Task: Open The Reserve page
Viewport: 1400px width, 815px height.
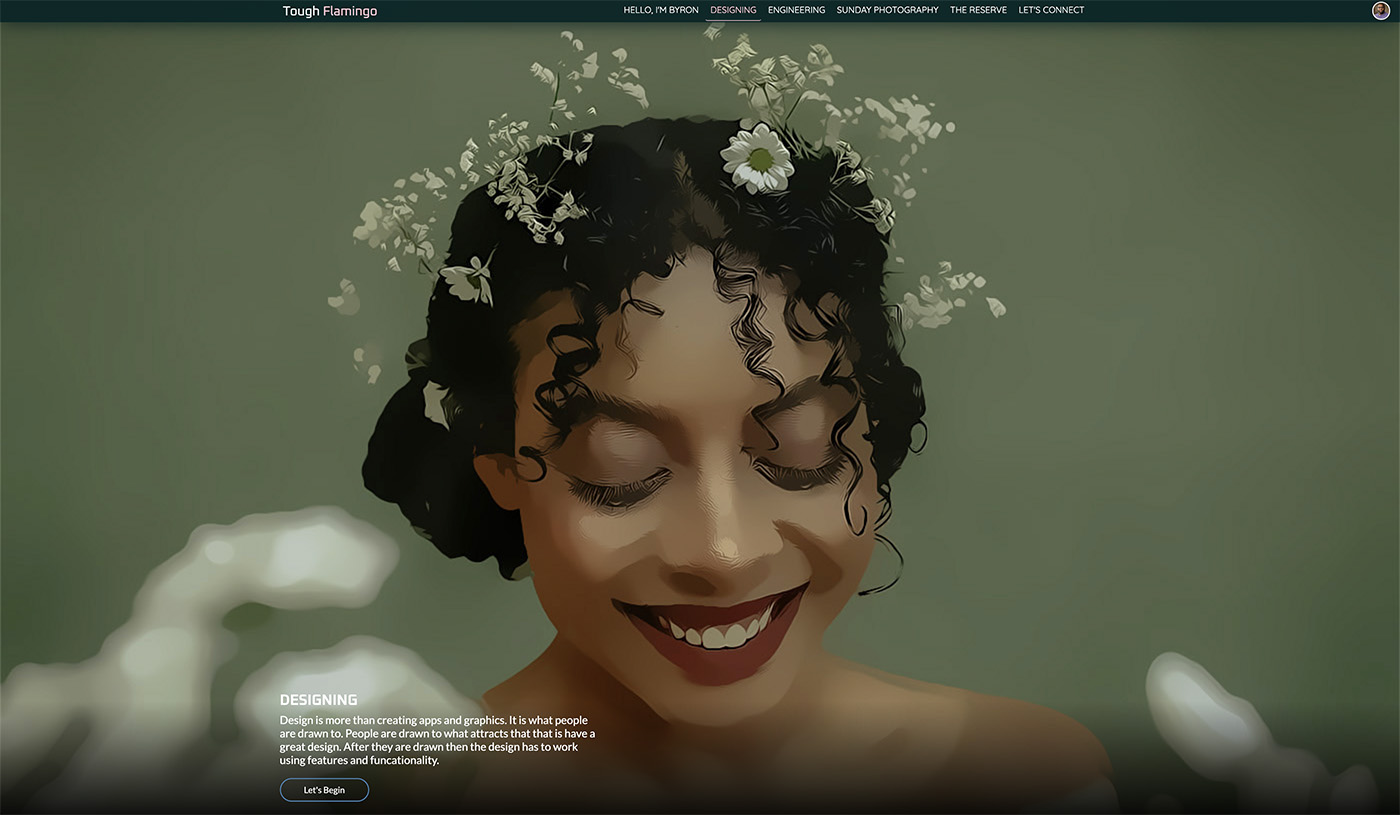Action: click(x=978, y=10)
